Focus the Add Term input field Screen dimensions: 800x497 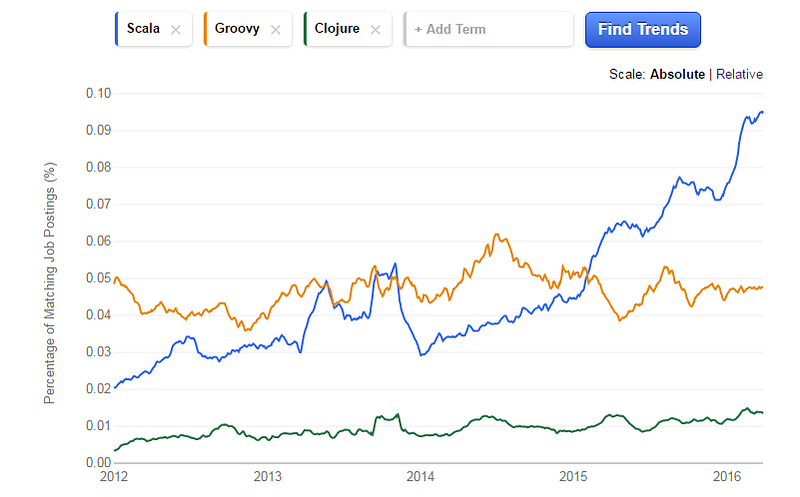pos(490,30)
